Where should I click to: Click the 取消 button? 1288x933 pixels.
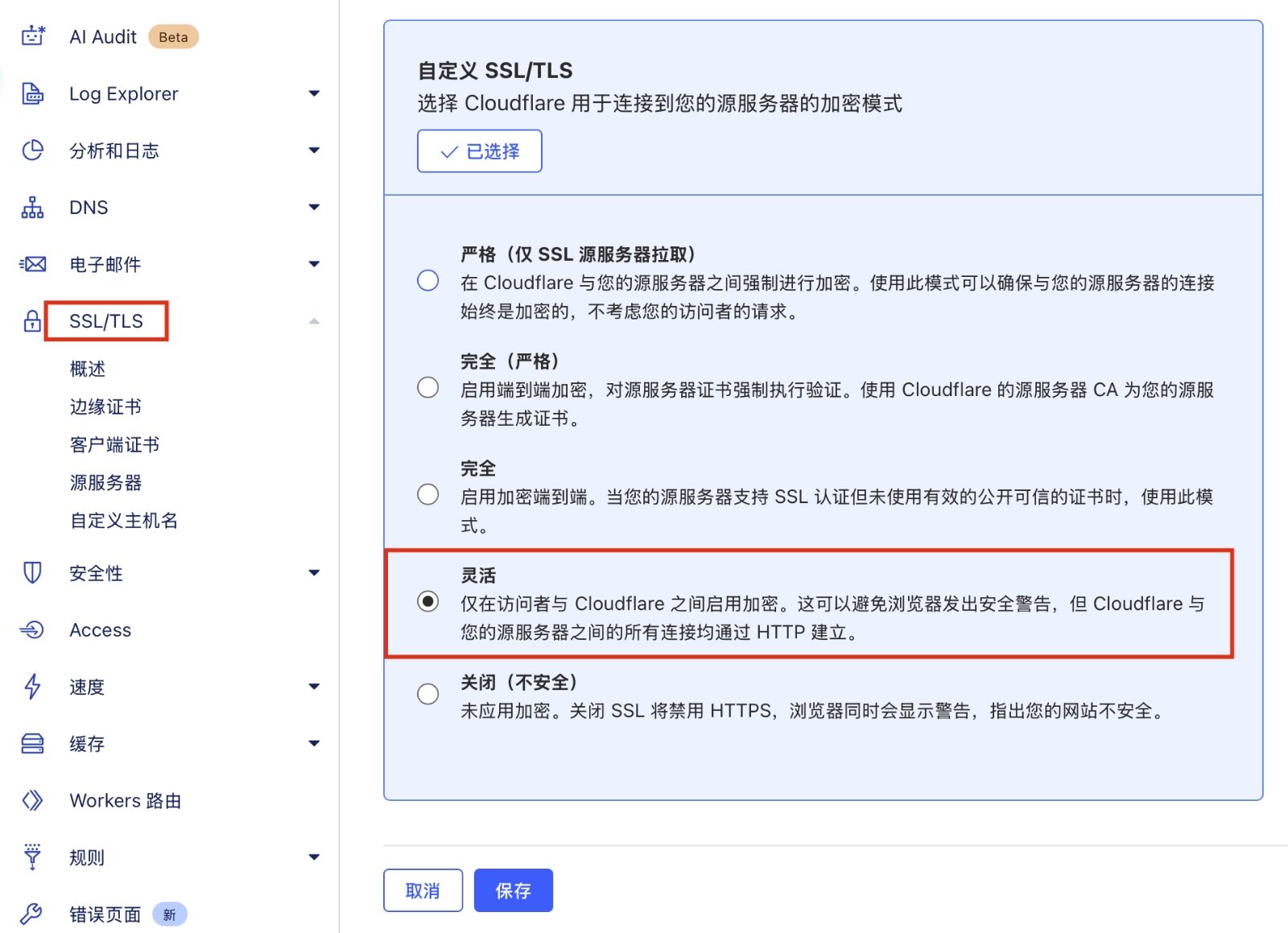pyautogui.click(x=423, y=890)
